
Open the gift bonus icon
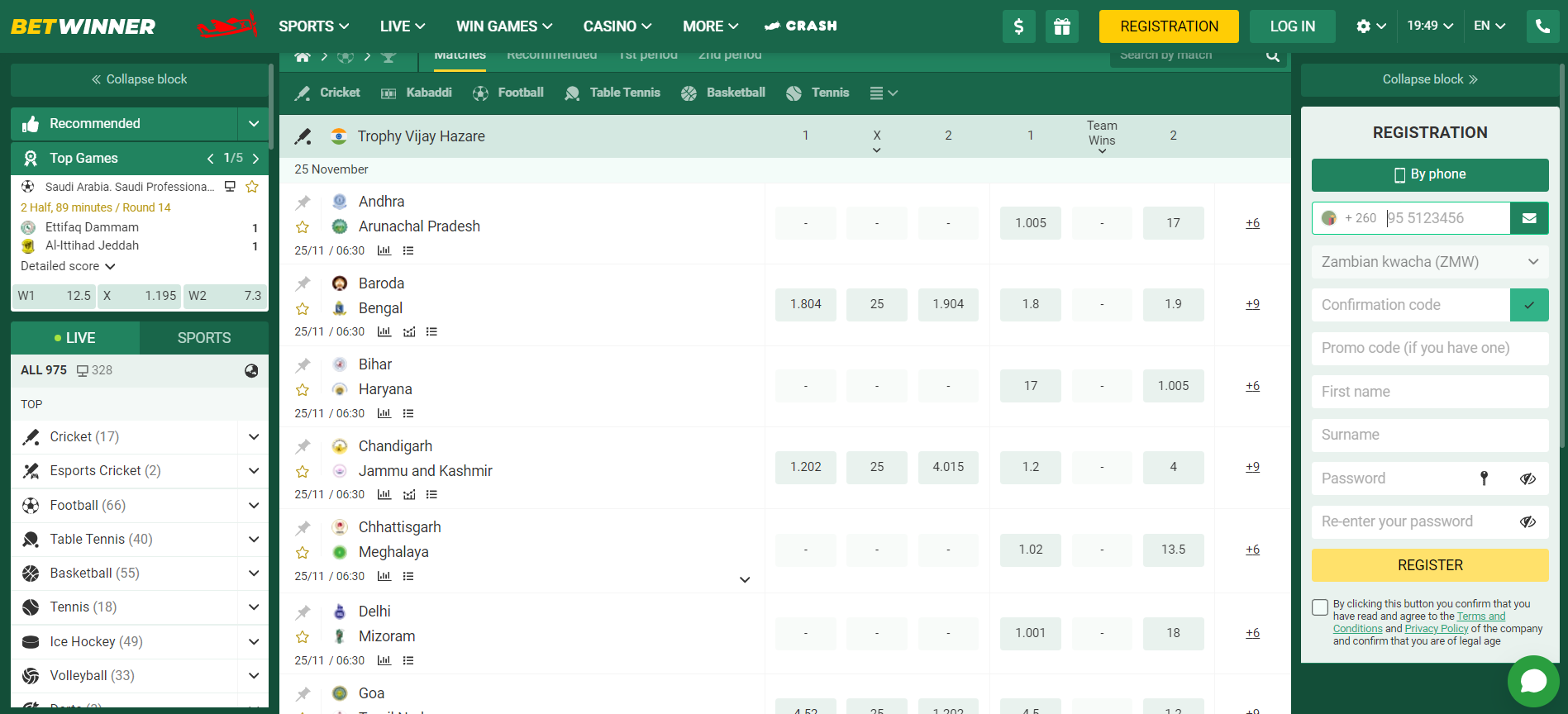(x=1061, y=26)
